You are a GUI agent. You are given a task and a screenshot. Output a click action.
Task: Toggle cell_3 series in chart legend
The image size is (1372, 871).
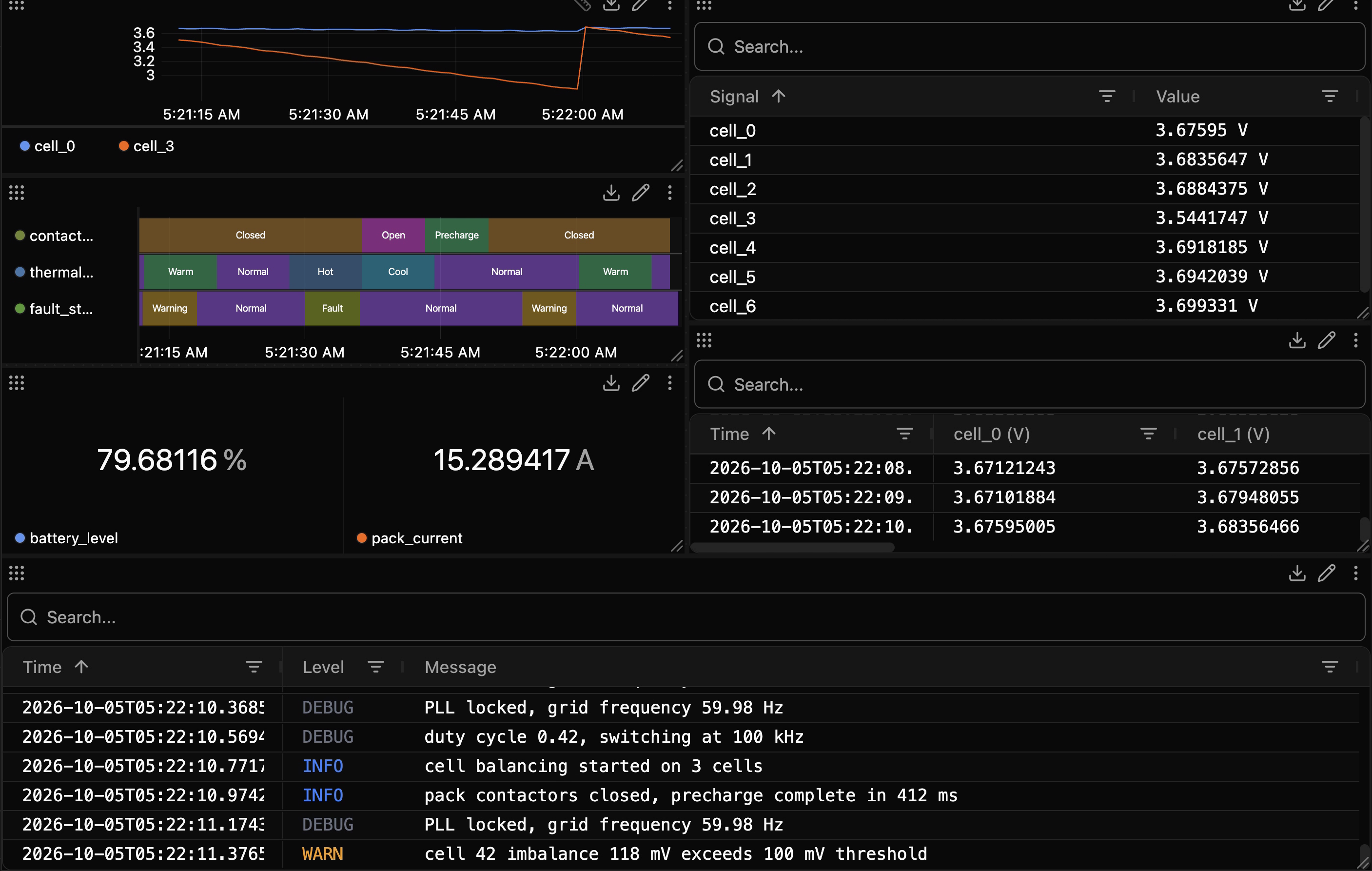(x=146, y=146)
